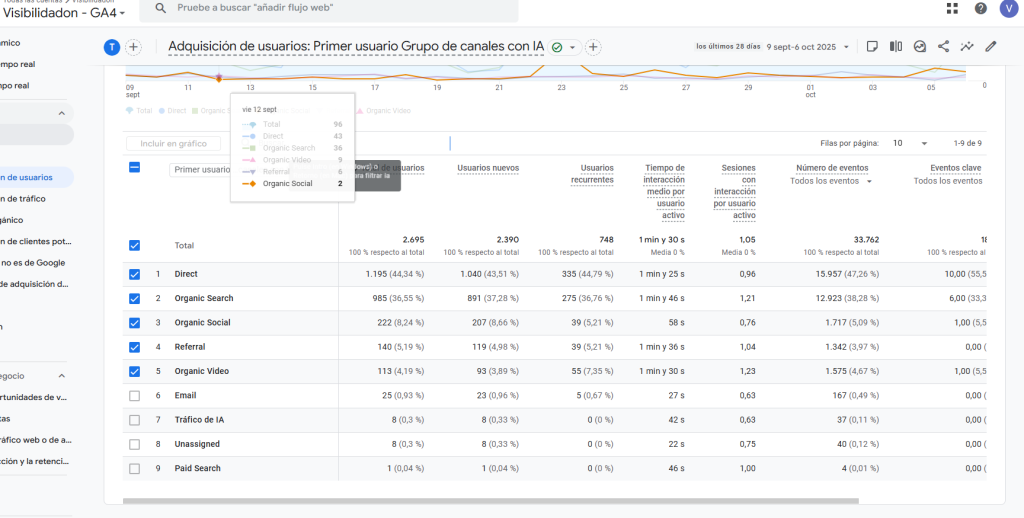Sort by Usuarios recurrentes column header
Image resolution: width=1024 pixels, height=518 pixels.
597,174
